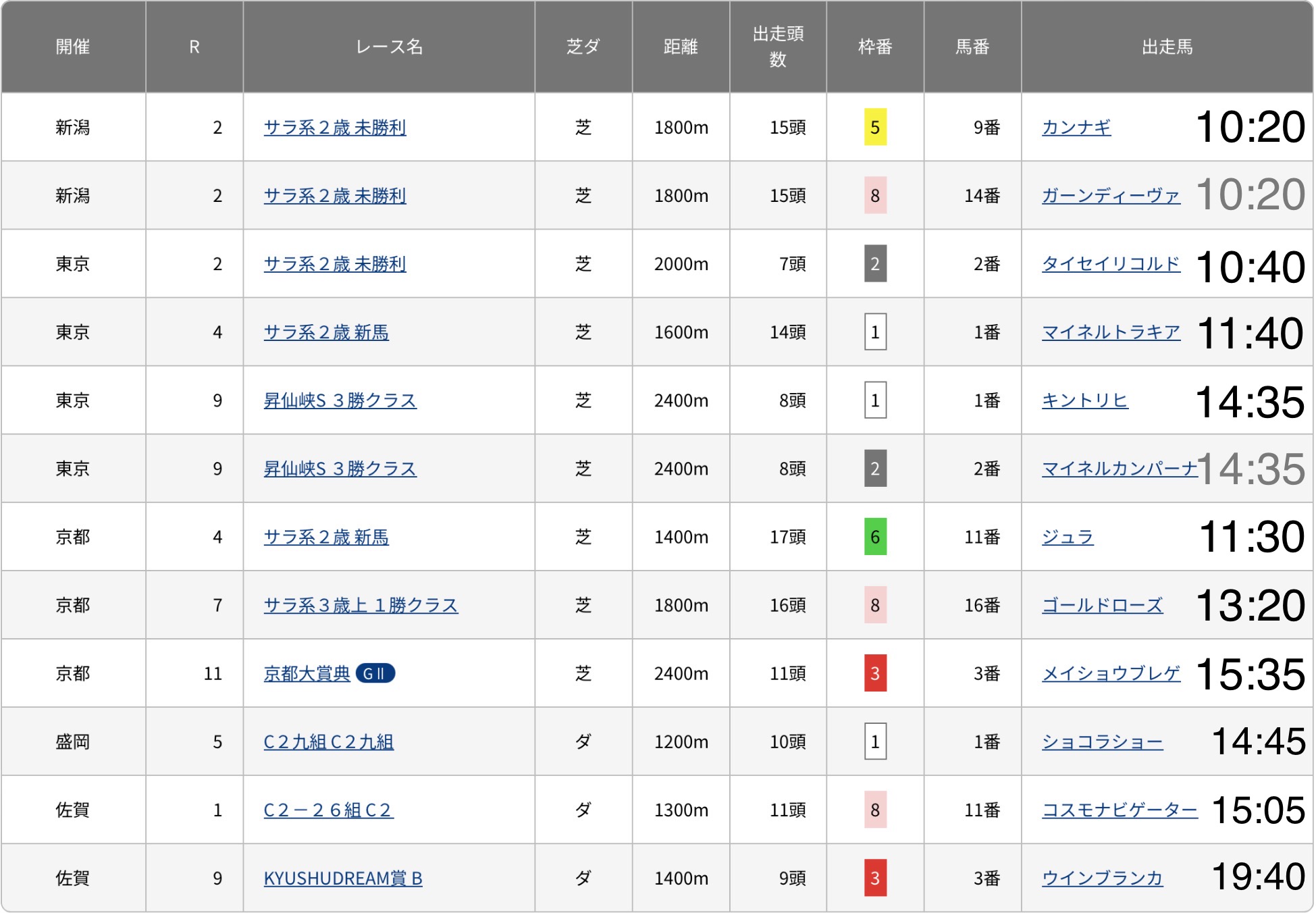Screen dimensions: 1316x915
Task: Click red frame 3 badge in Kyoto row
Action: (x=875, y=673)
